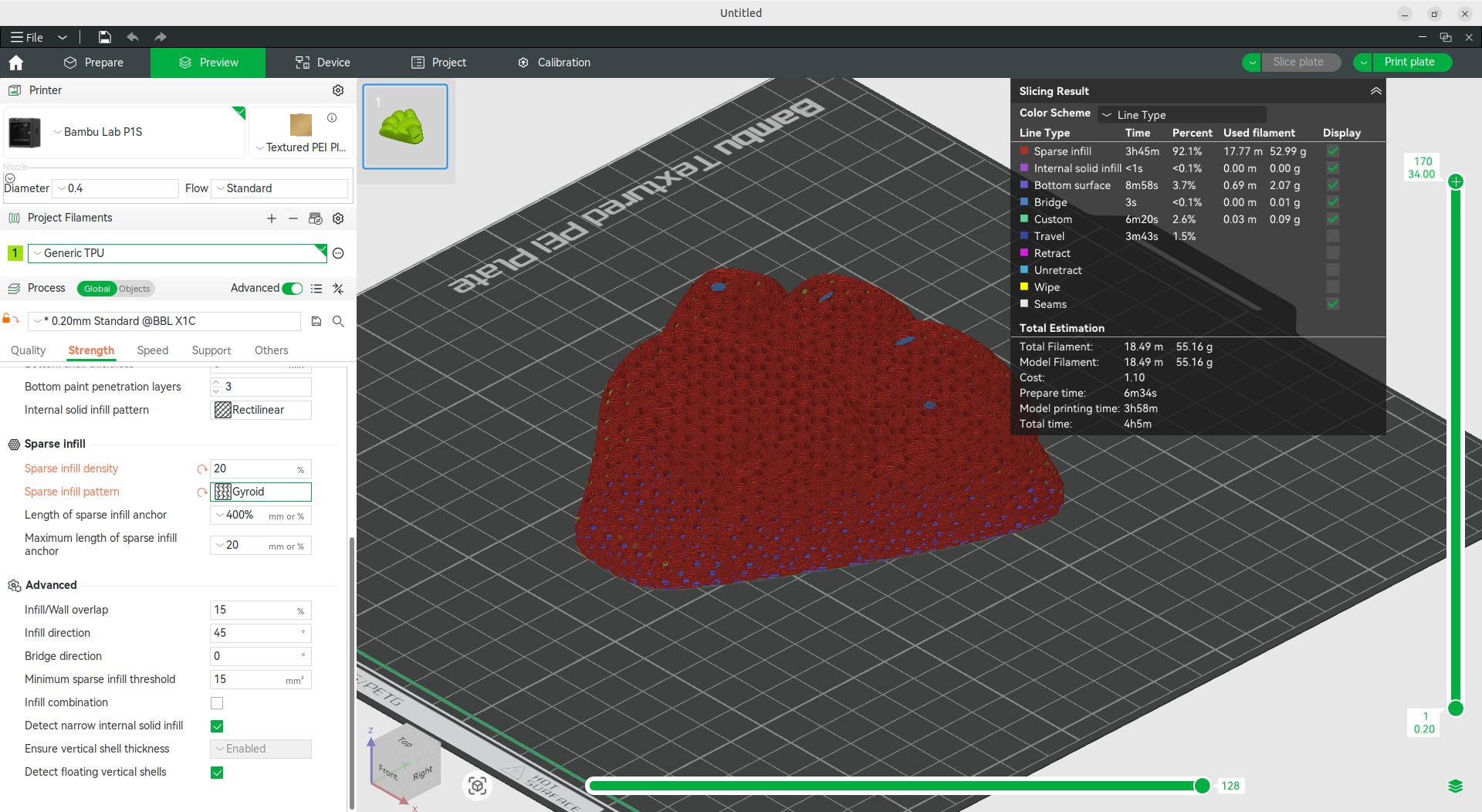
Task: Show Wipe lines in display column
Action: 1333,287
